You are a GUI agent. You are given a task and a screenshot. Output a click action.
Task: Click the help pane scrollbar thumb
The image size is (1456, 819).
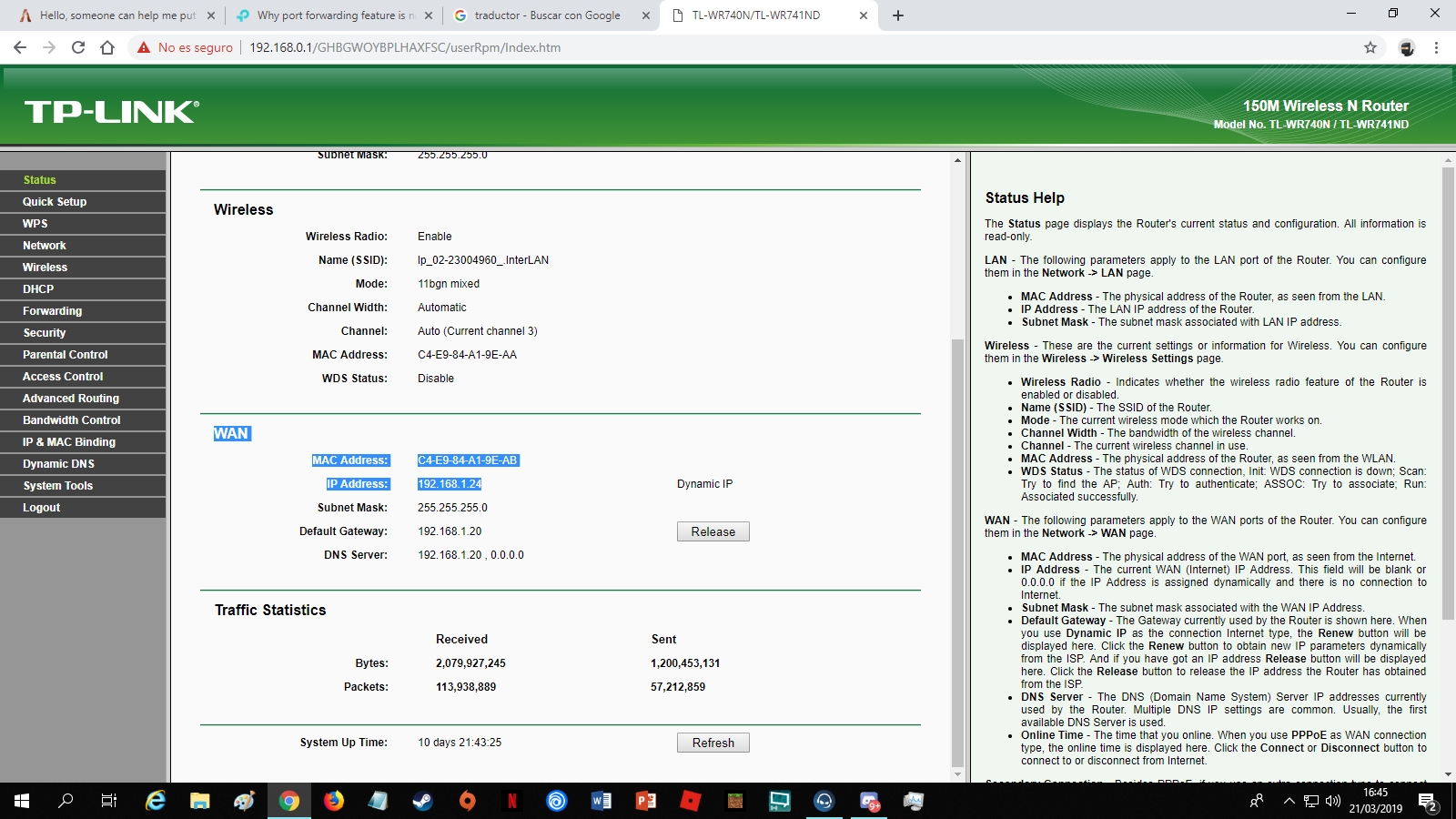[1448, 392]
